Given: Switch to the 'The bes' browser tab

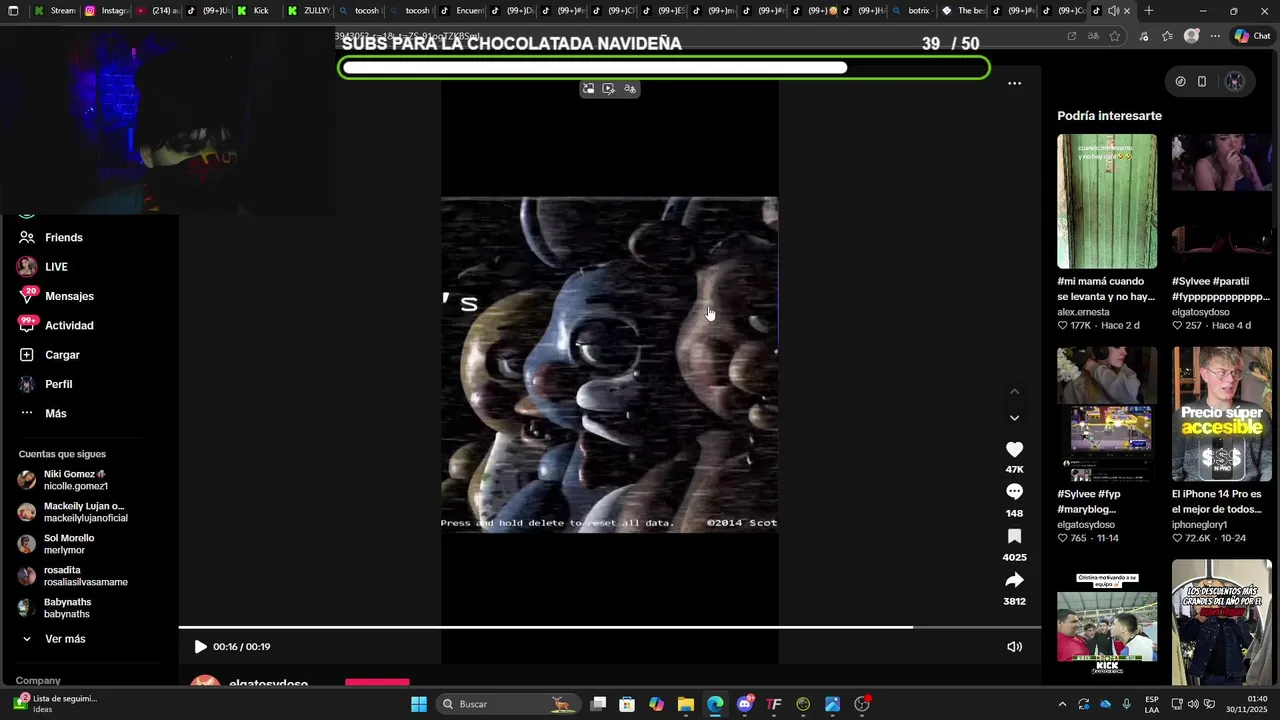Looking at the screenshot, I should (x=962, y=11).
